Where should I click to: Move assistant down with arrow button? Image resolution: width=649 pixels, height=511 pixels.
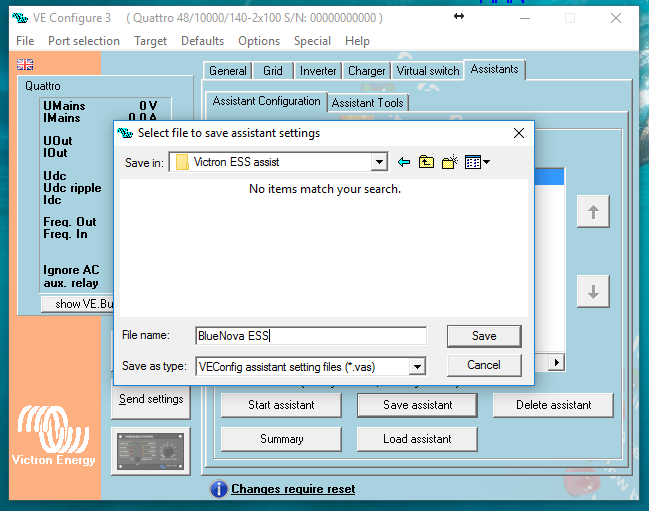593,292
